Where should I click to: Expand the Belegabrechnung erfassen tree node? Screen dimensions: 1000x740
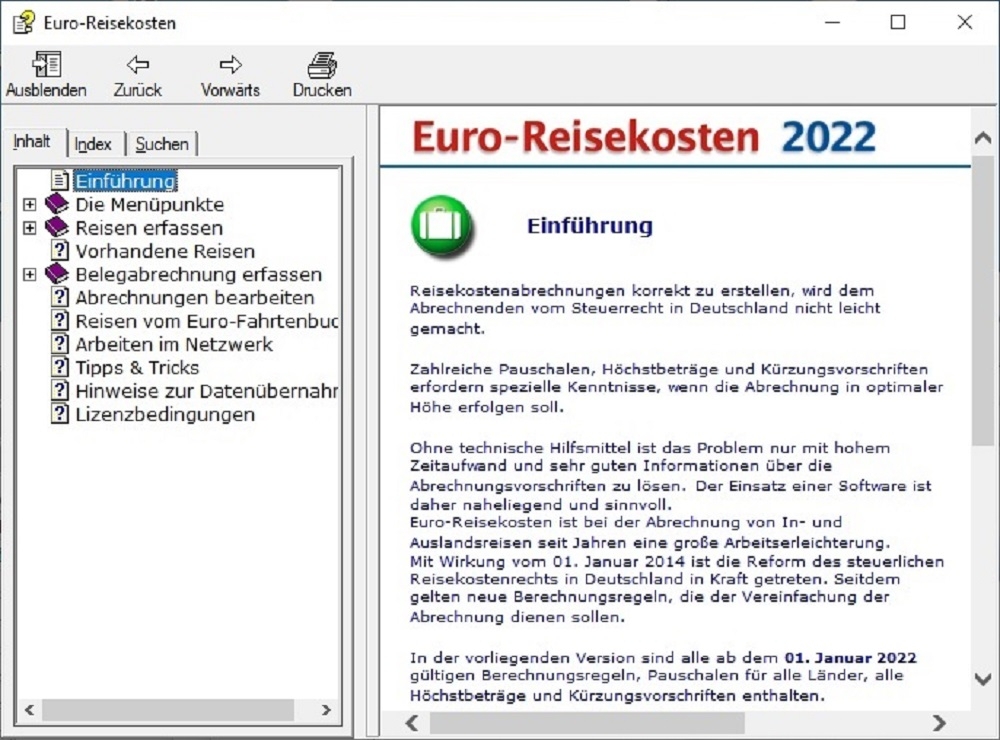tap(29, 274)
